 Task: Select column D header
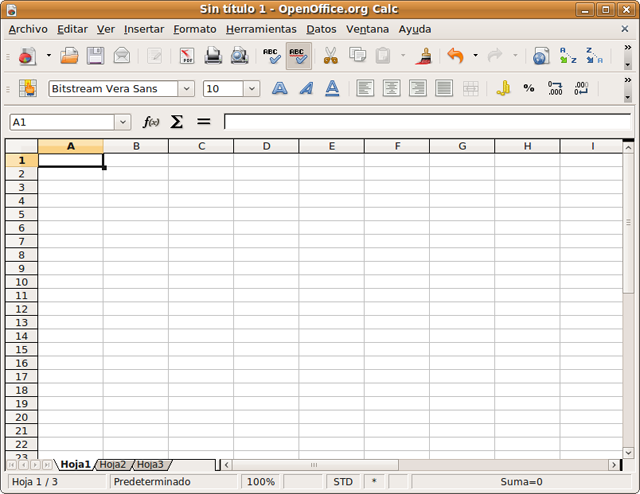tap(266, 146)
